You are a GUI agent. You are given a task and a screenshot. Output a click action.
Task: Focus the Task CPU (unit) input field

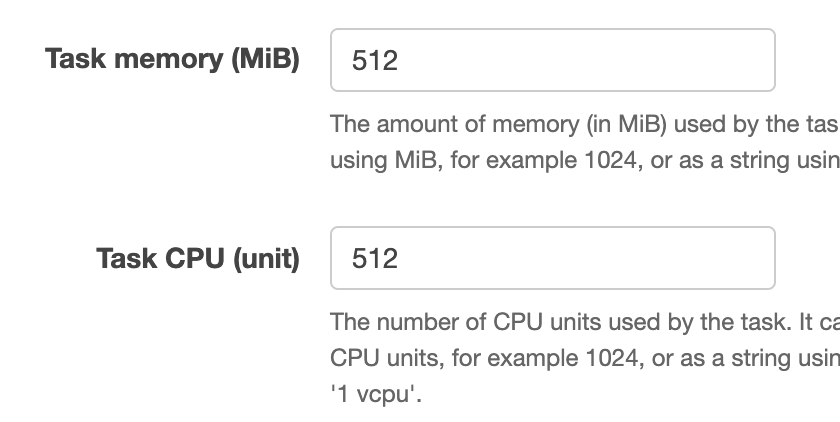[x=552, y=258]
